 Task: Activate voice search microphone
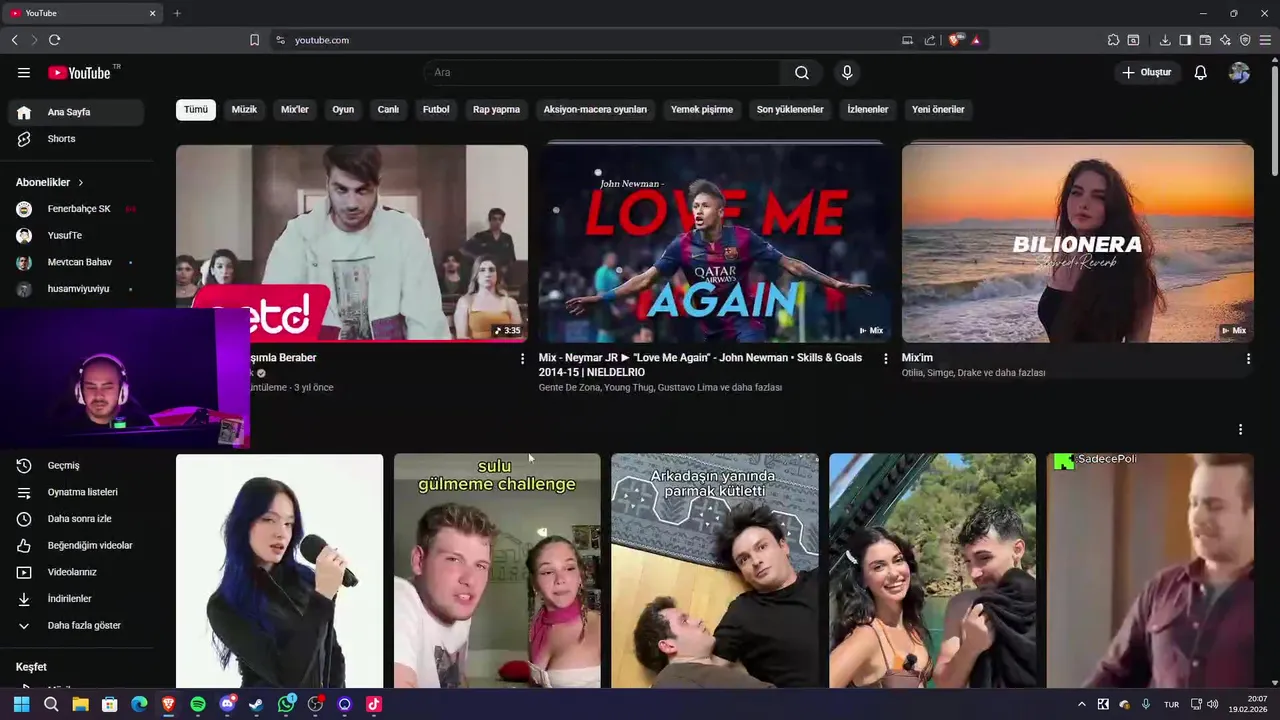tap(847, 72)
